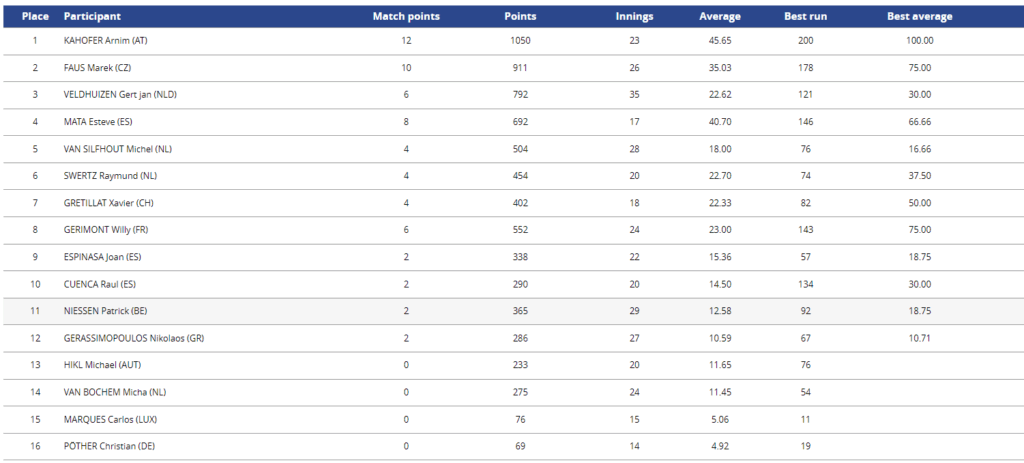
Task: Click GRETILLAT Xavier (CH) name
Action: point(109,203)
